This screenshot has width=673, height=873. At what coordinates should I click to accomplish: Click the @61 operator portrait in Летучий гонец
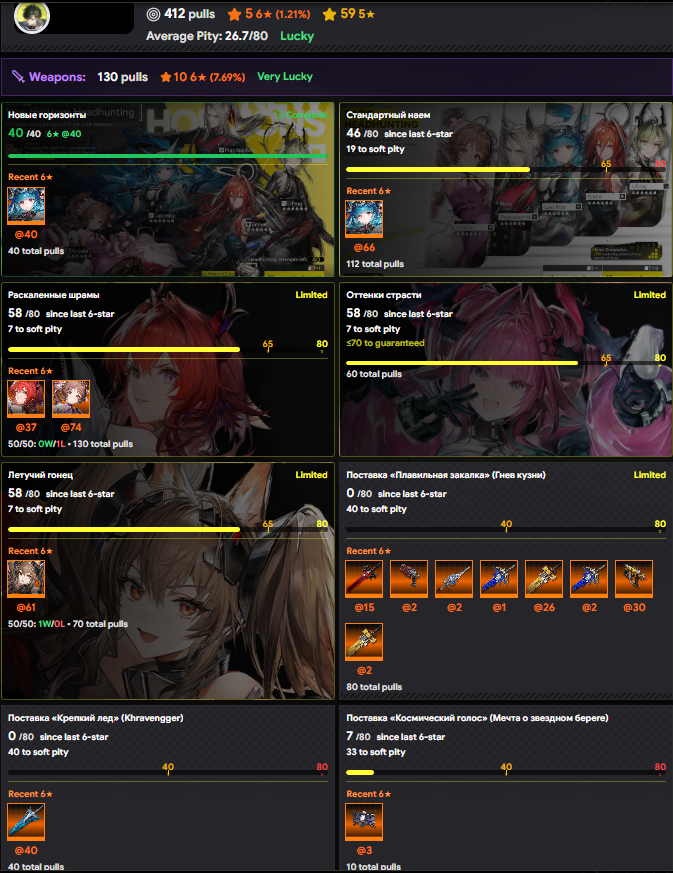26,579
